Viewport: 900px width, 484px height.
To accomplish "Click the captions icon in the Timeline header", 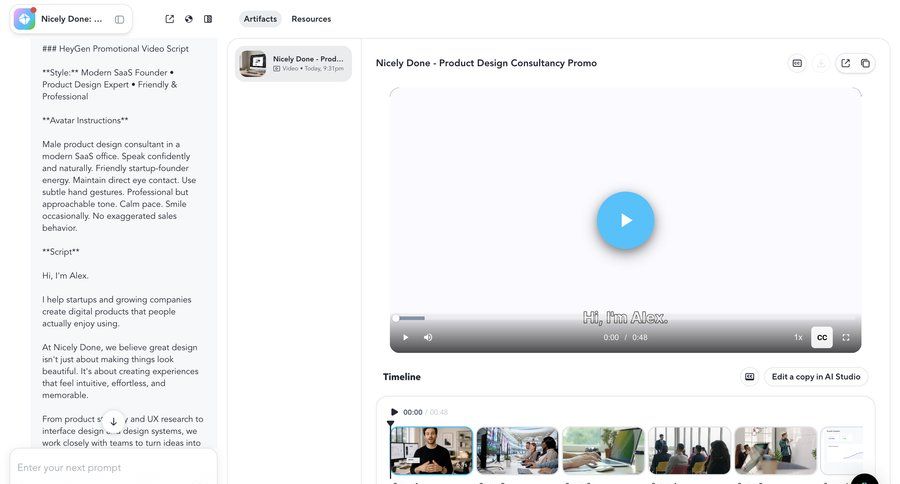I will [750, 377].
